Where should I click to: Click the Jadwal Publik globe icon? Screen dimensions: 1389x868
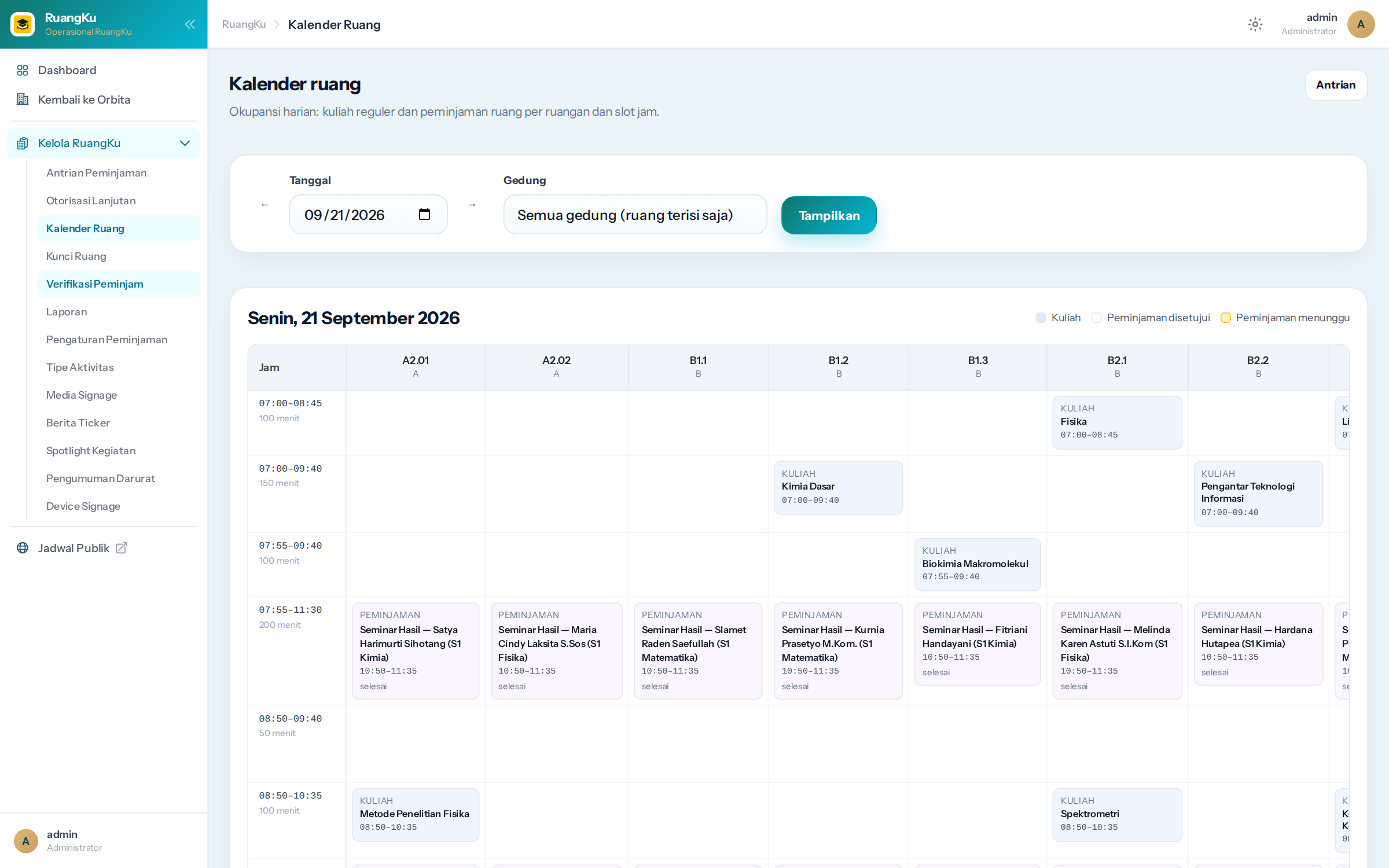(23, 548)
